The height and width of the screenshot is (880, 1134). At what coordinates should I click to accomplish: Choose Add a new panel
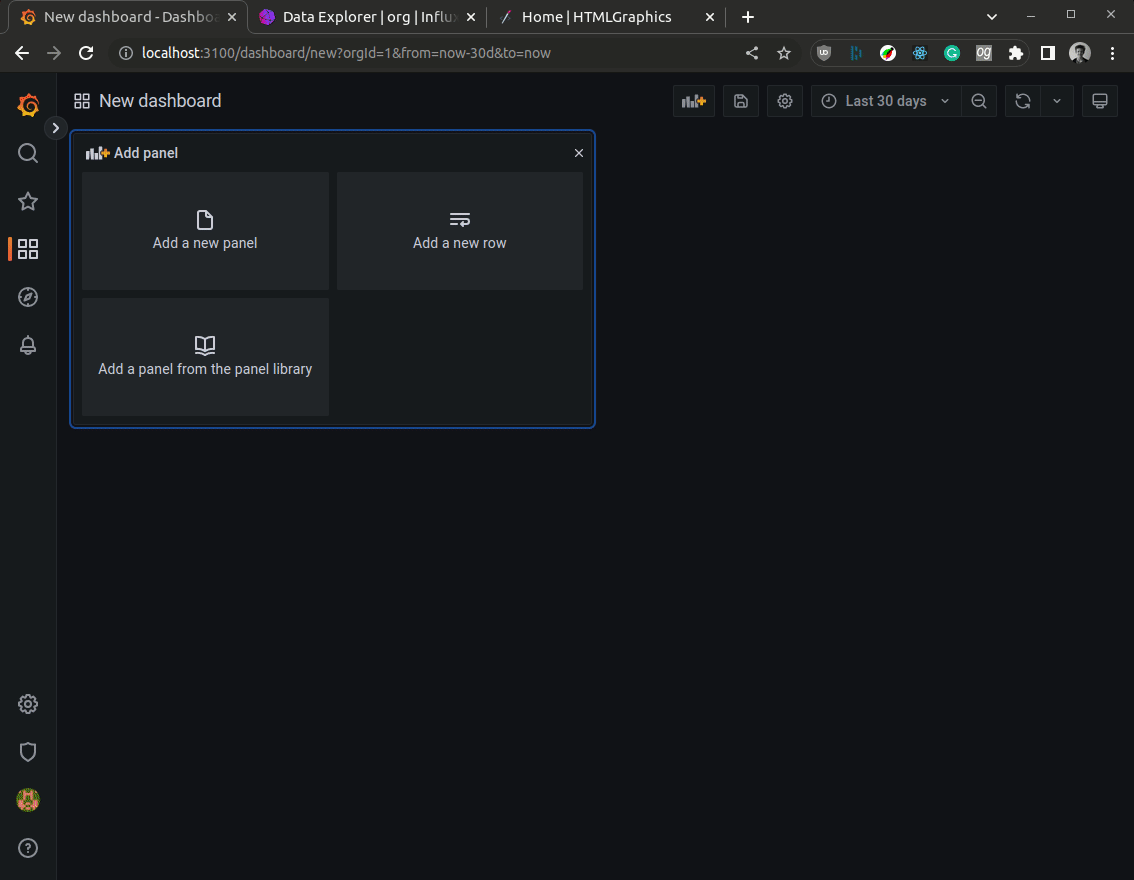[205, 231]
